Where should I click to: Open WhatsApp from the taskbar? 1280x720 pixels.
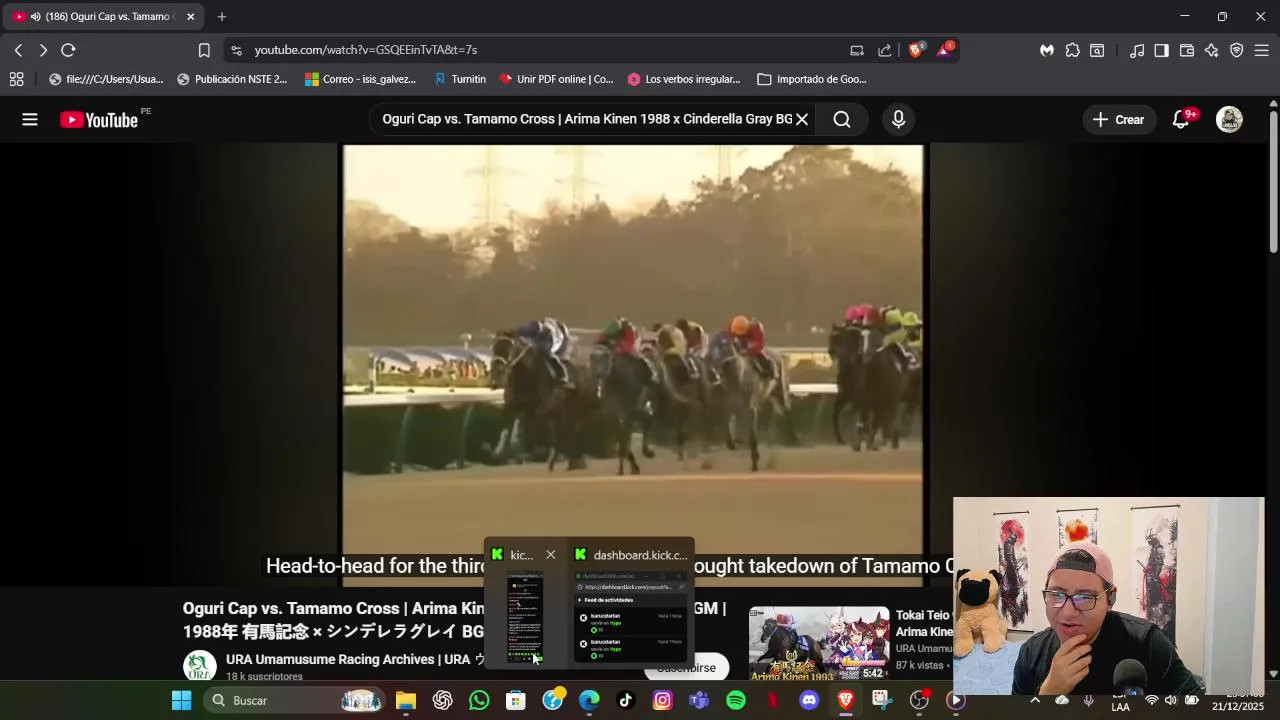pos(479,700)
